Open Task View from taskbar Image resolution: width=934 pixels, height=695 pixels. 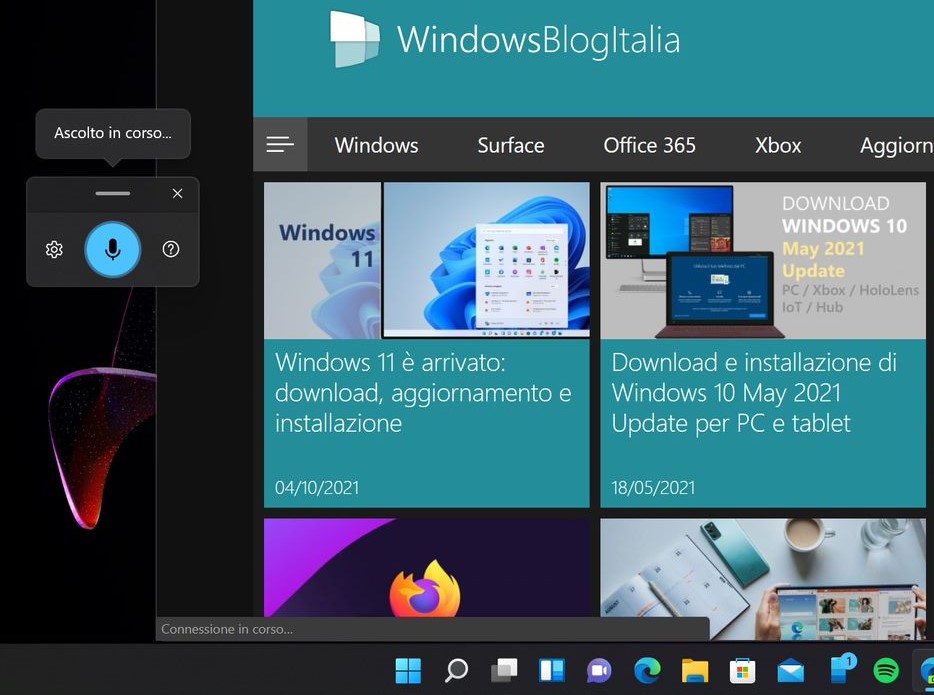504,671
